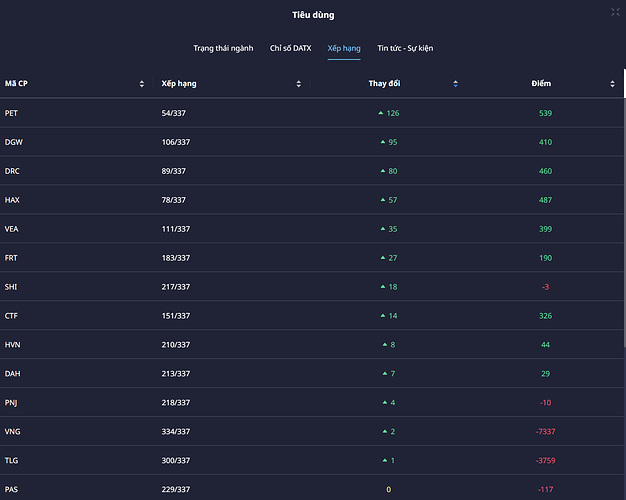Click the up arrow in the HVN row

[384, 344]
